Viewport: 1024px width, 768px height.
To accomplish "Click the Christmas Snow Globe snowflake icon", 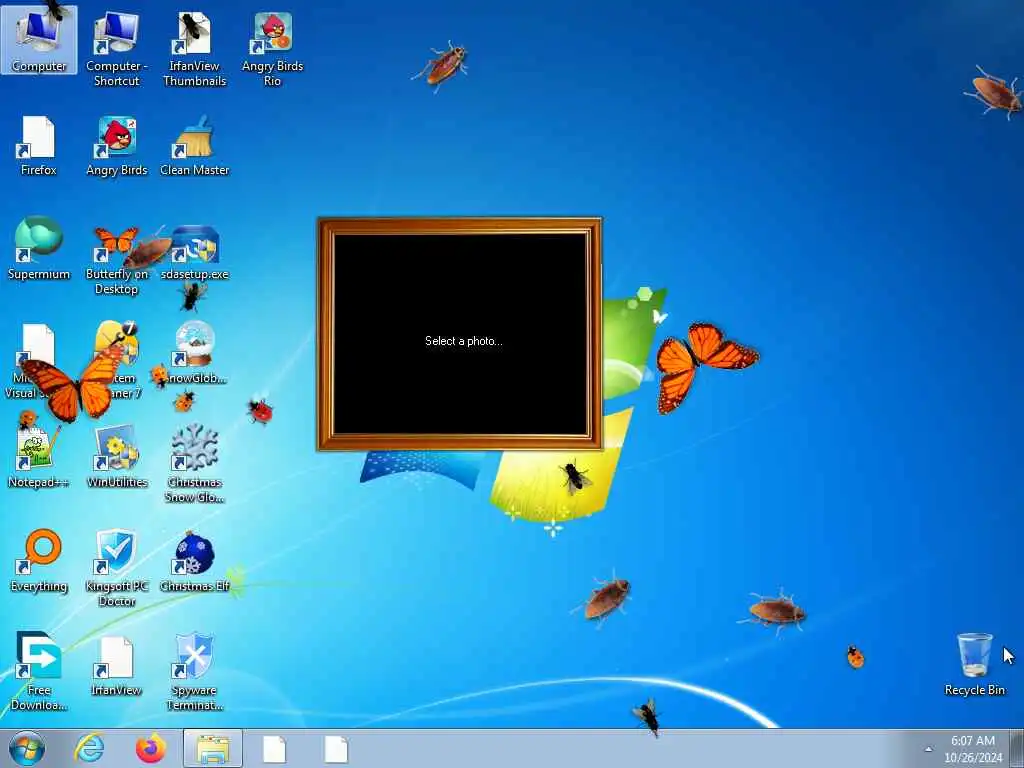I will (195, 464).
